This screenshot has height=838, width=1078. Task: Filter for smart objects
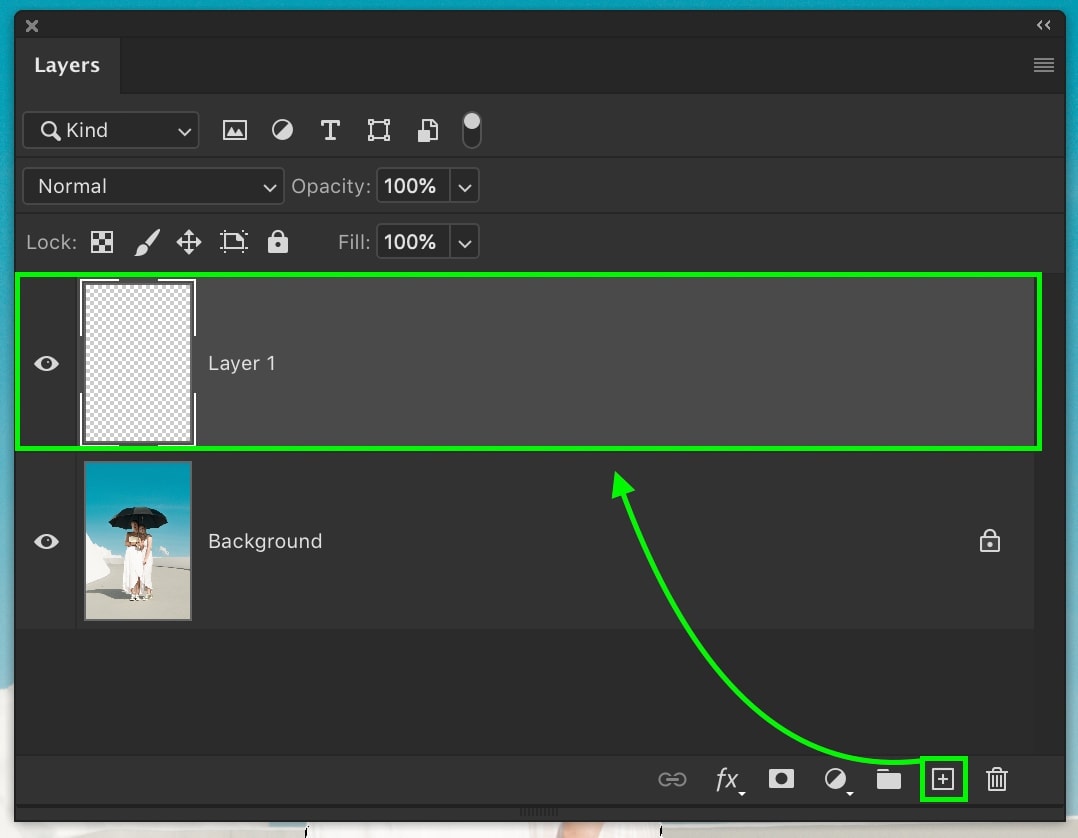click(428, 130)
